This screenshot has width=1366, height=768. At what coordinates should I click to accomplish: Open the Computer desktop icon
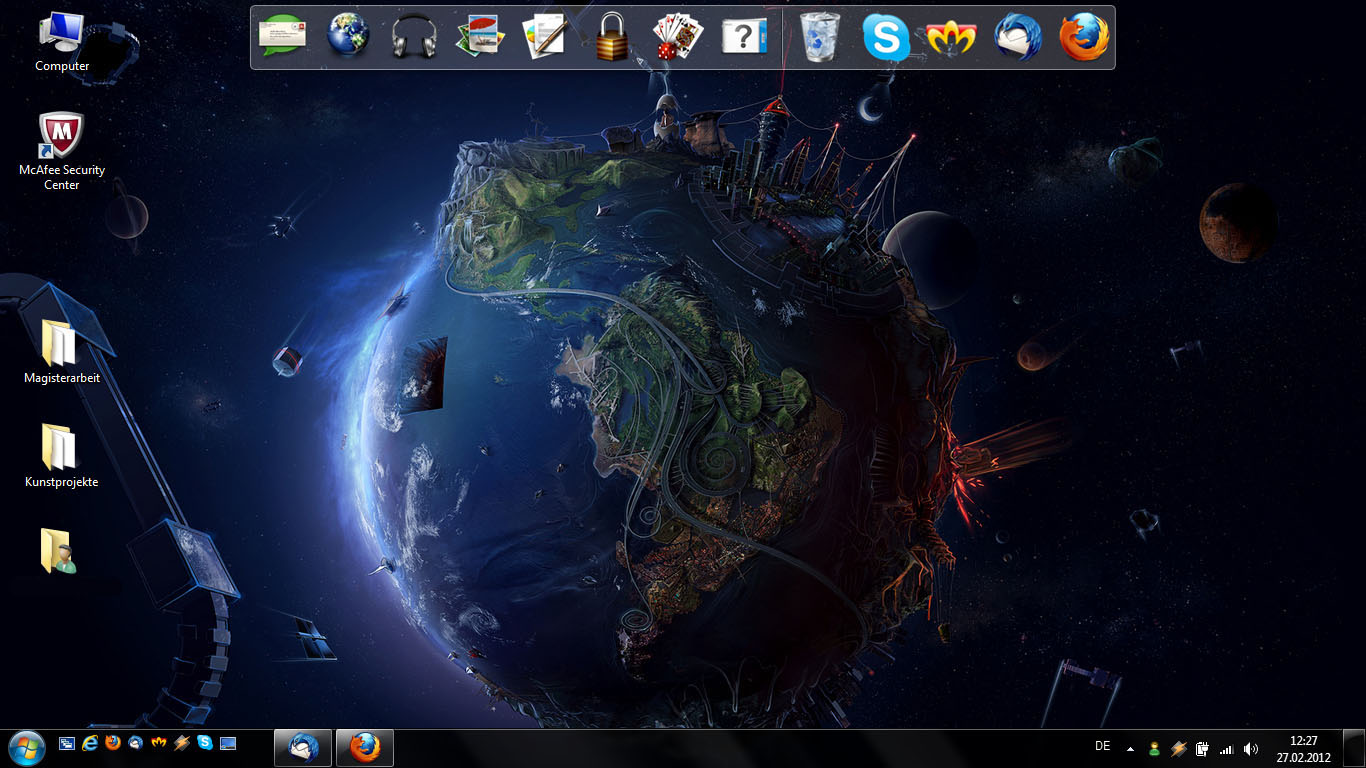pyautogui.click(x=62, y=42)
